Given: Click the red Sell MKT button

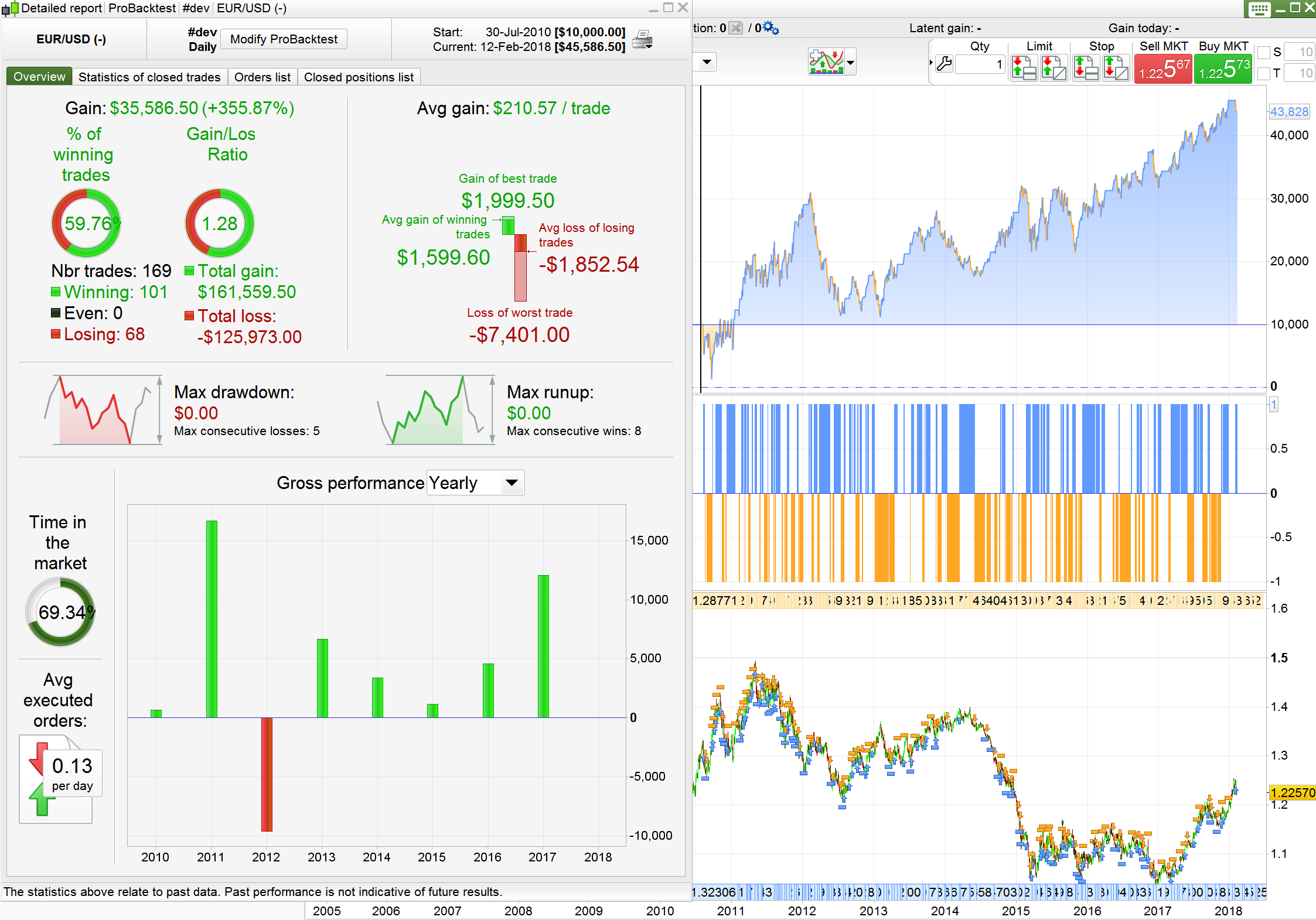Looking at the screenshot, I should (x=1163, y=69).
